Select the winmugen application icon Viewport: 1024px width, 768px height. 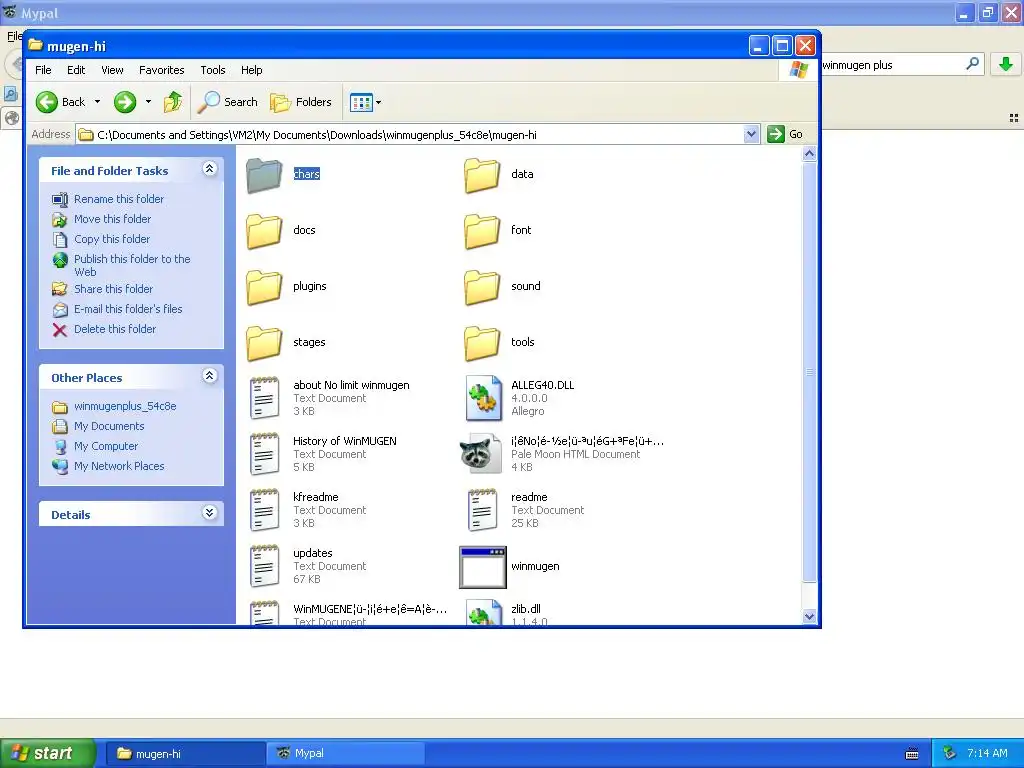click(483, 568)
